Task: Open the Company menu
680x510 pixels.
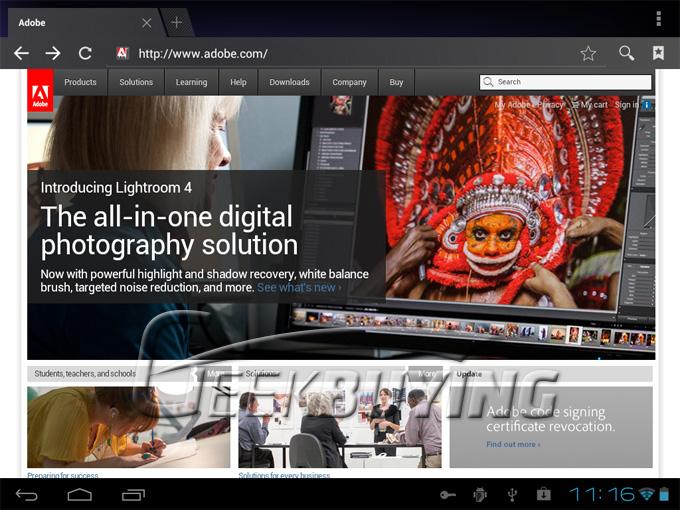Action: 349,82
